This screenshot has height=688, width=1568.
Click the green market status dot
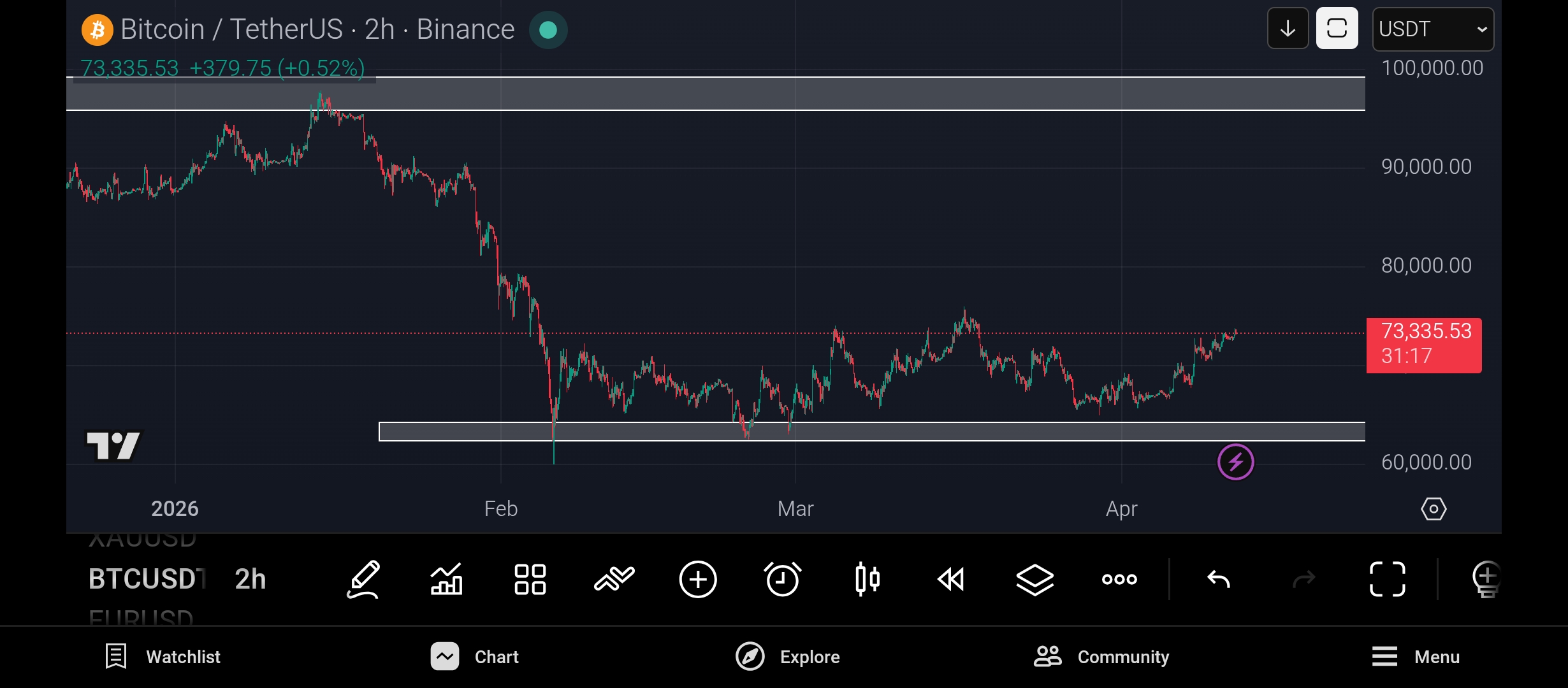click(x=548, y=30)
